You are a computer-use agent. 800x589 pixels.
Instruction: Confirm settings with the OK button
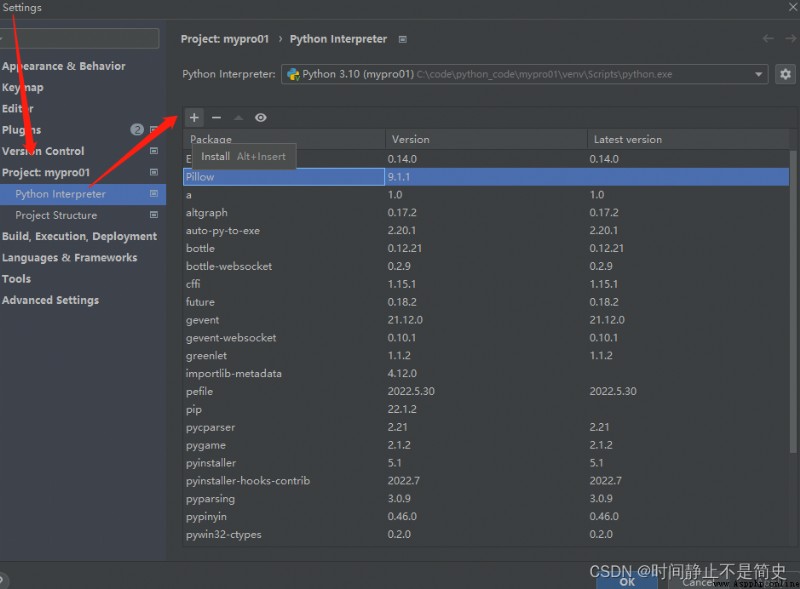pos(627,582)
